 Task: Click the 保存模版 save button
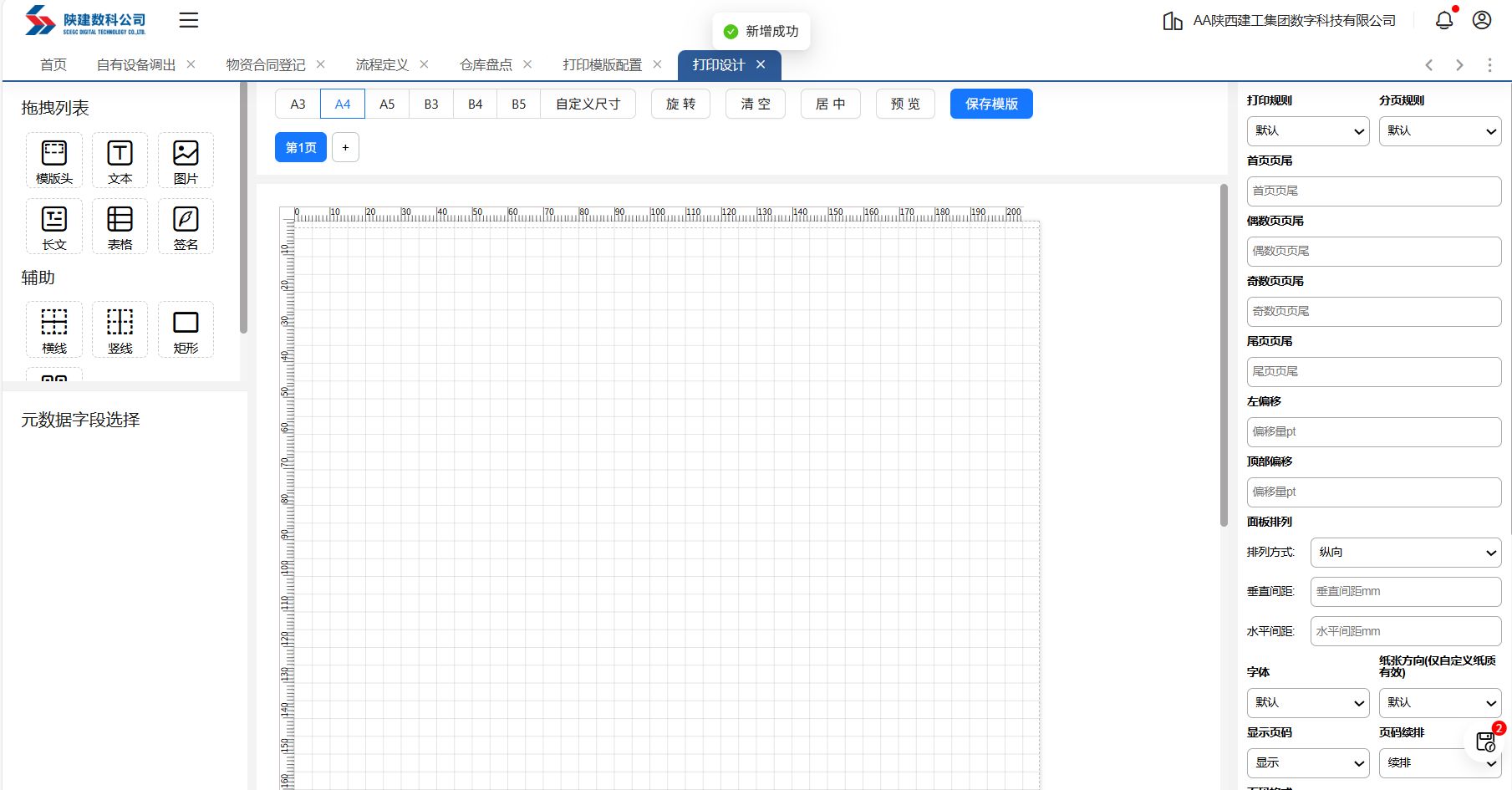990,104
